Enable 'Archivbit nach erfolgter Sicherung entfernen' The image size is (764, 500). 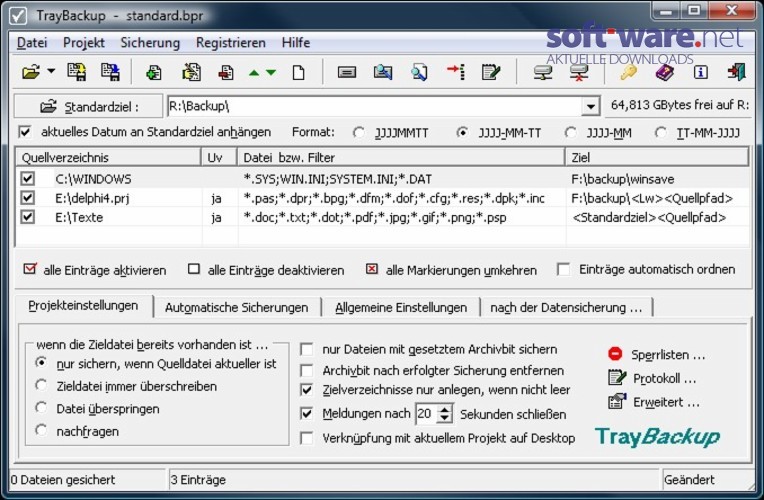(x=306, y=371)
